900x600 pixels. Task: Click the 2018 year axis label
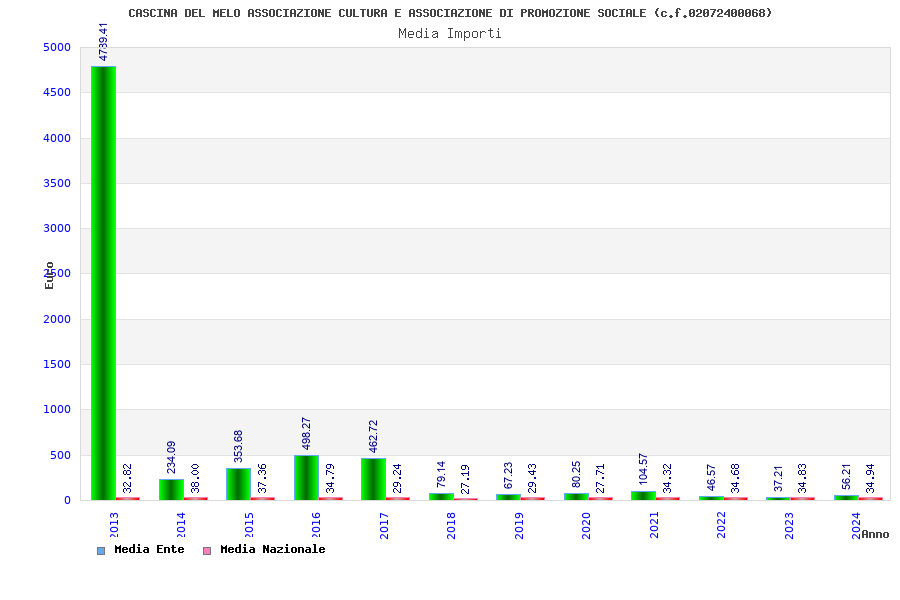(x=451, y=525)
